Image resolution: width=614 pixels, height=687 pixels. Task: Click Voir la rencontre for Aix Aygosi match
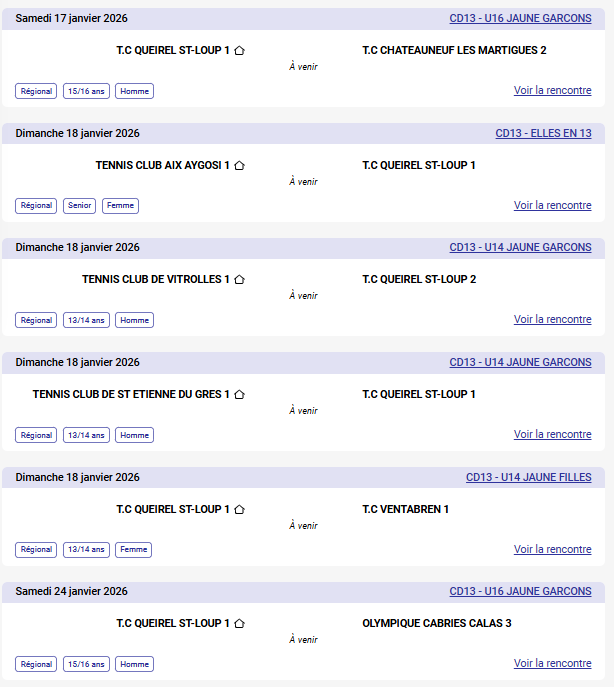[552, 205]
